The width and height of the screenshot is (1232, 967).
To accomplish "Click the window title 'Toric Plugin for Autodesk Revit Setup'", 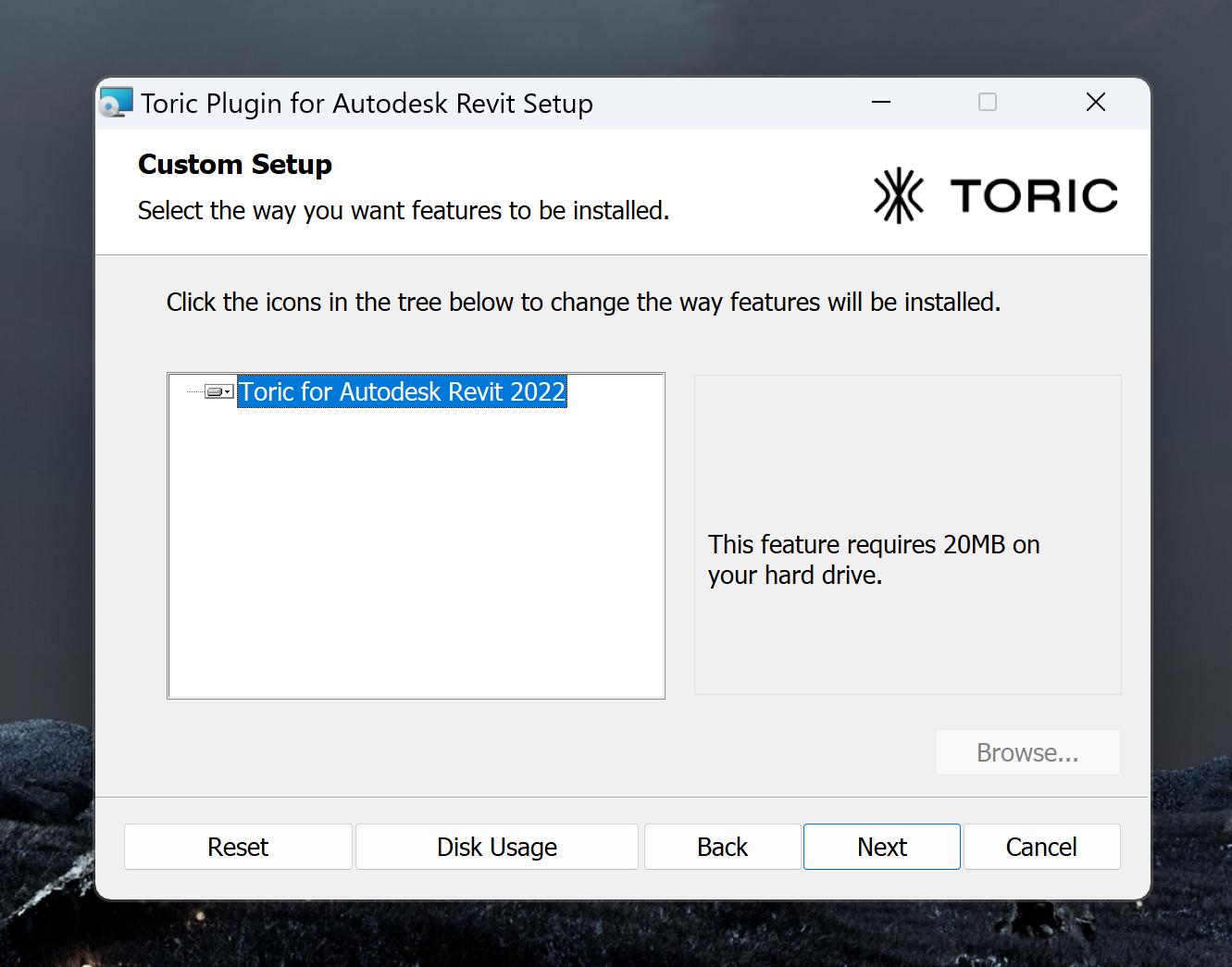I will point(367,104).
